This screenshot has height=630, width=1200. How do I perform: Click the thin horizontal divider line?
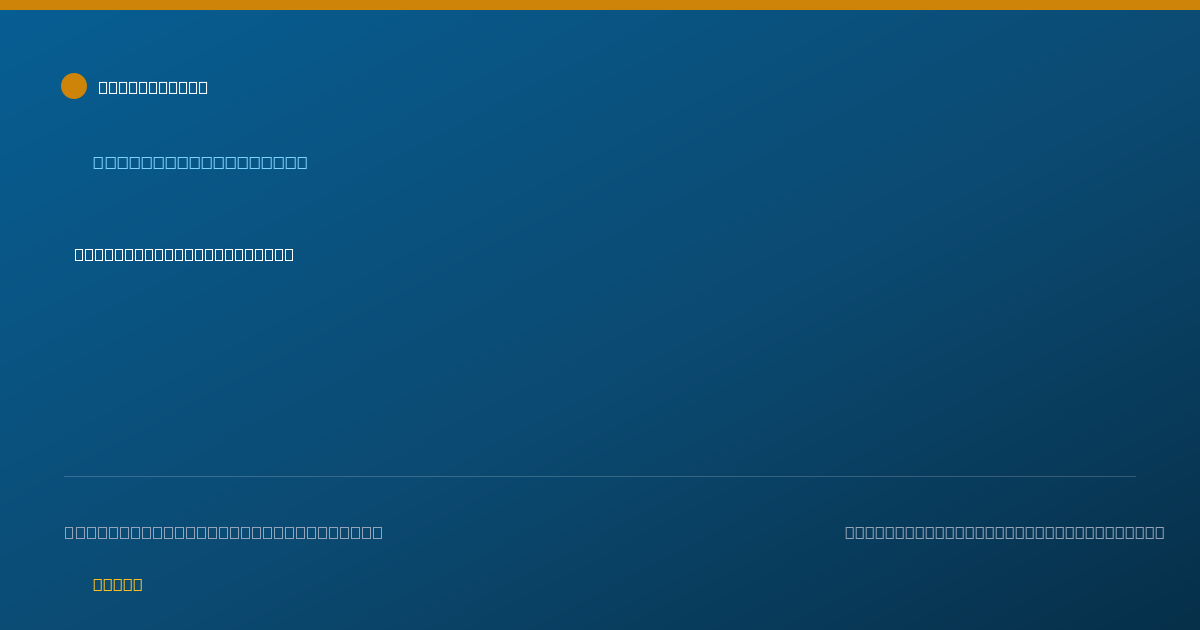600,476
